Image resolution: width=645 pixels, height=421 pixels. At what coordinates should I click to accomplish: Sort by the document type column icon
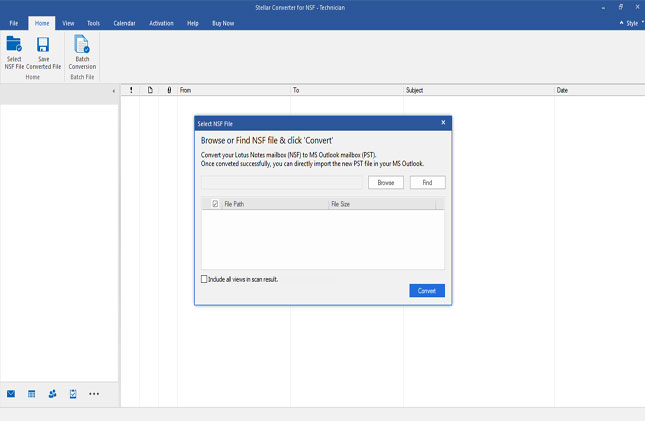150,90
